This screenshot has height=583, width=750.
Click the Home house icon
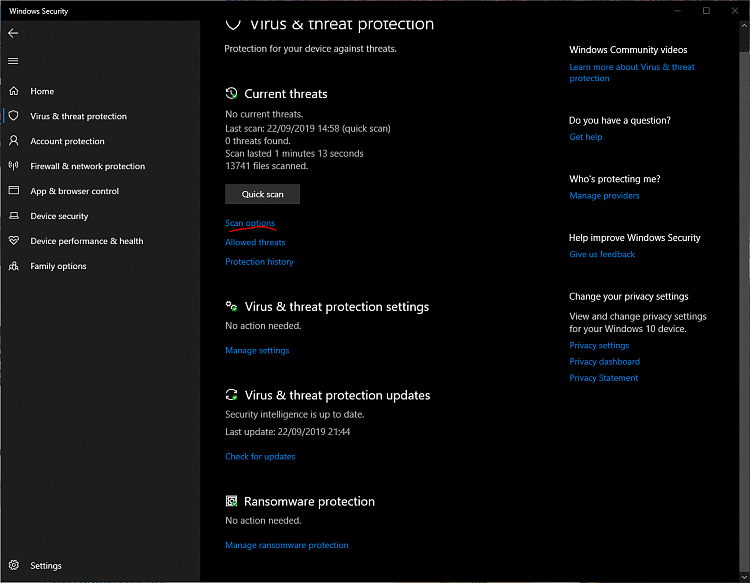click(14, 91)
